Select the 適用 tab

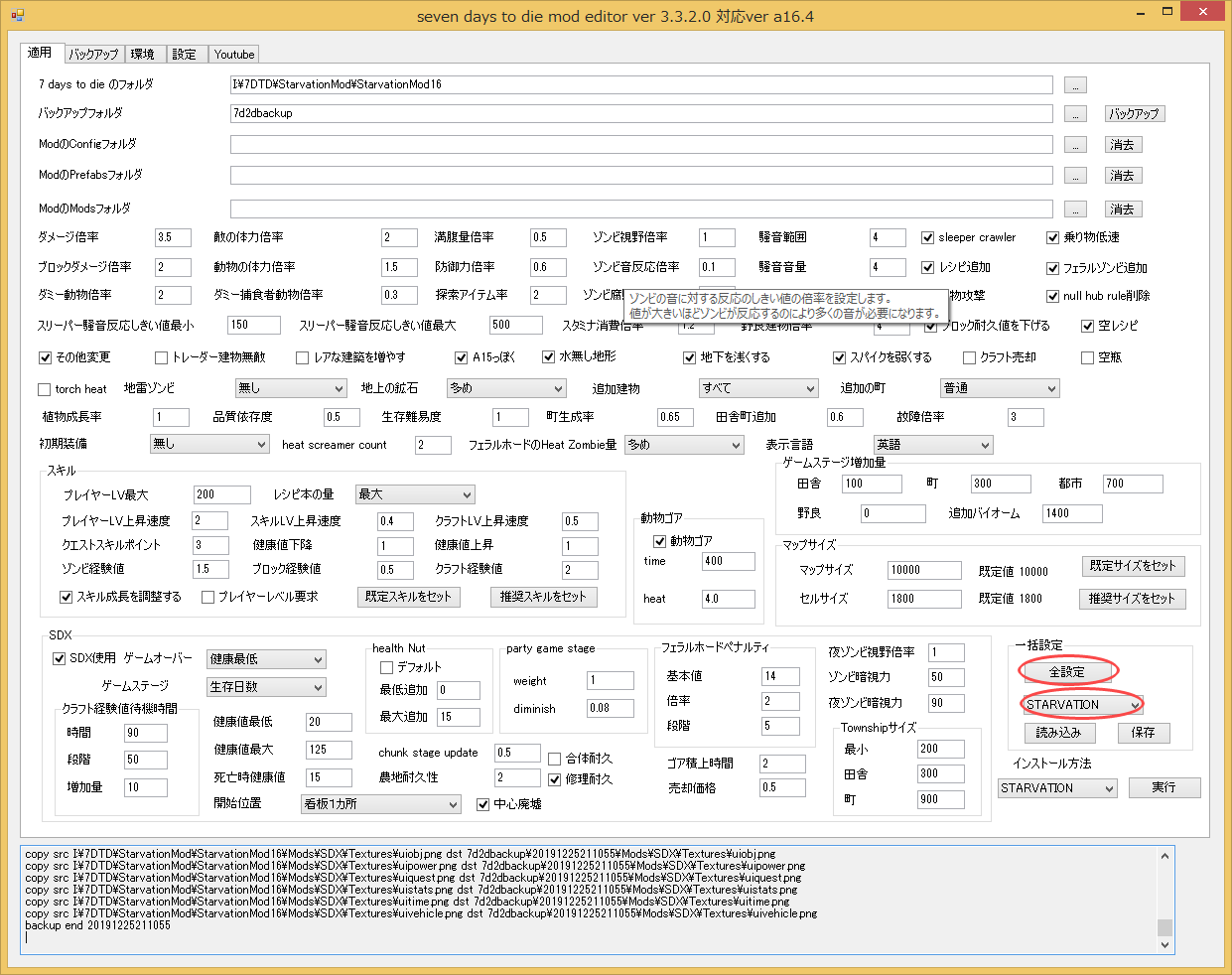pyautogui.click(x=41, y=53)
